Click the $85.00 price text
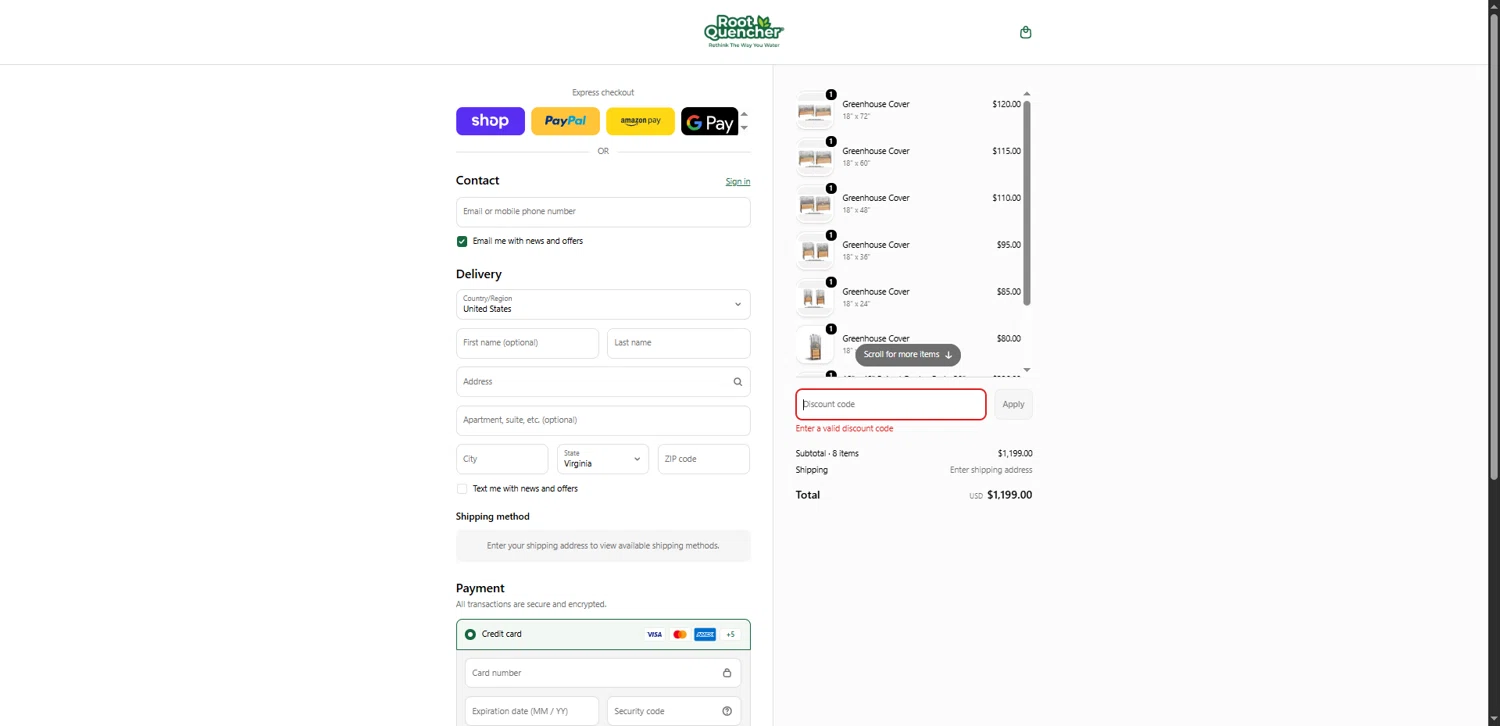The width and height of the screenshot is (1500, 726). [1008, 292]
